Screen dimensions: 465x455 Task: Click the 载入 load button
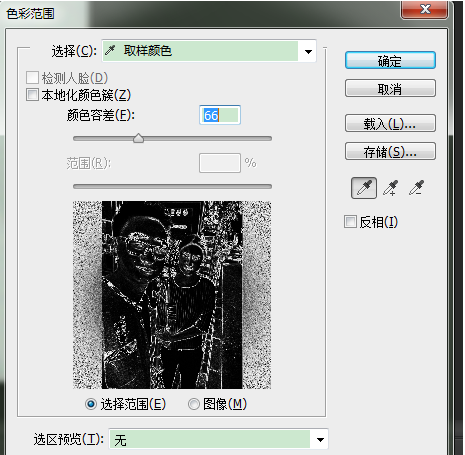point(390,123)
